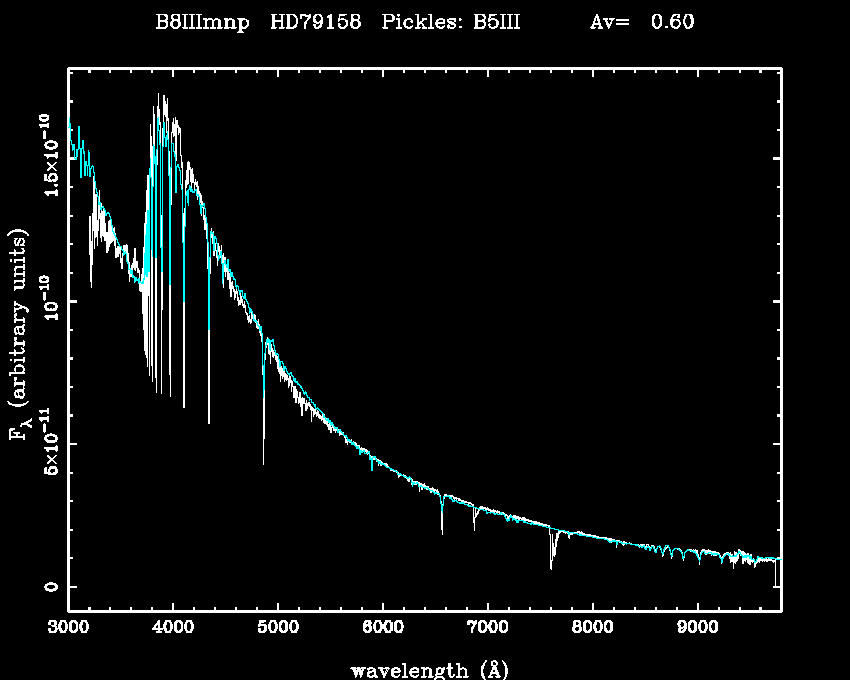Click the absorption line near 6560 Å

pos(442,518)
